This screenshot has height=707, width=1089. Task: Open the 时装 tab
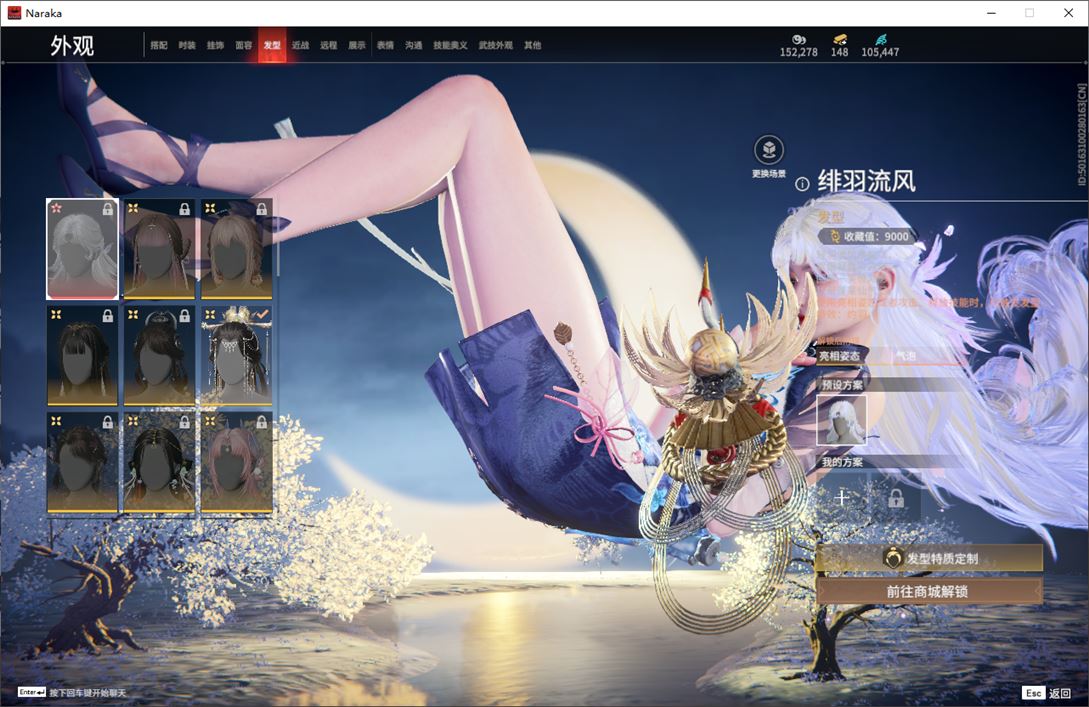pos(187,45)
